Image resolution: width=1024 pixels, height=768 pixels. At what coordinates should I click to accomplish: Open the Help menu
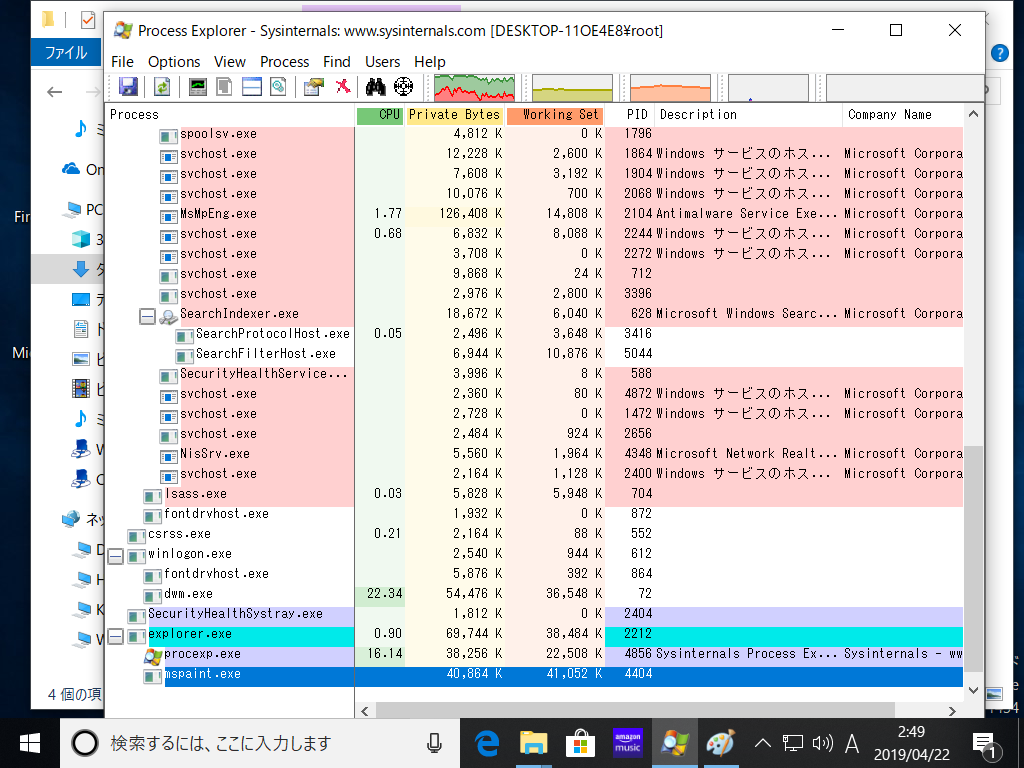430,61
